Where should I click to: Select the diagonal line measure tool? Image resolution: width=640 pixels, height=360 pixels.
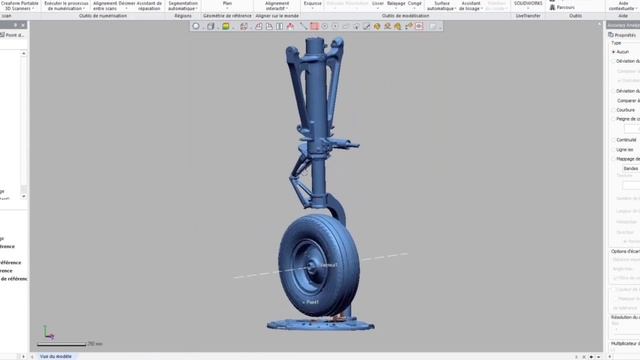(303, 26)
